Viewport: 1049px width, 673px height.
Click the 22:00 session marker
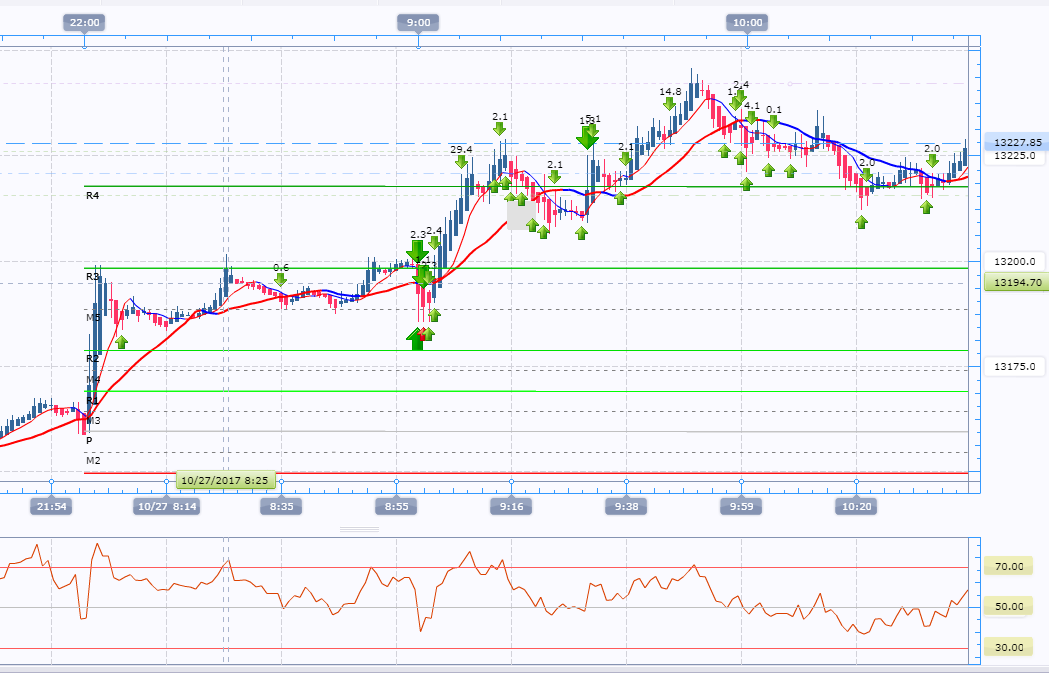(84, 23)
